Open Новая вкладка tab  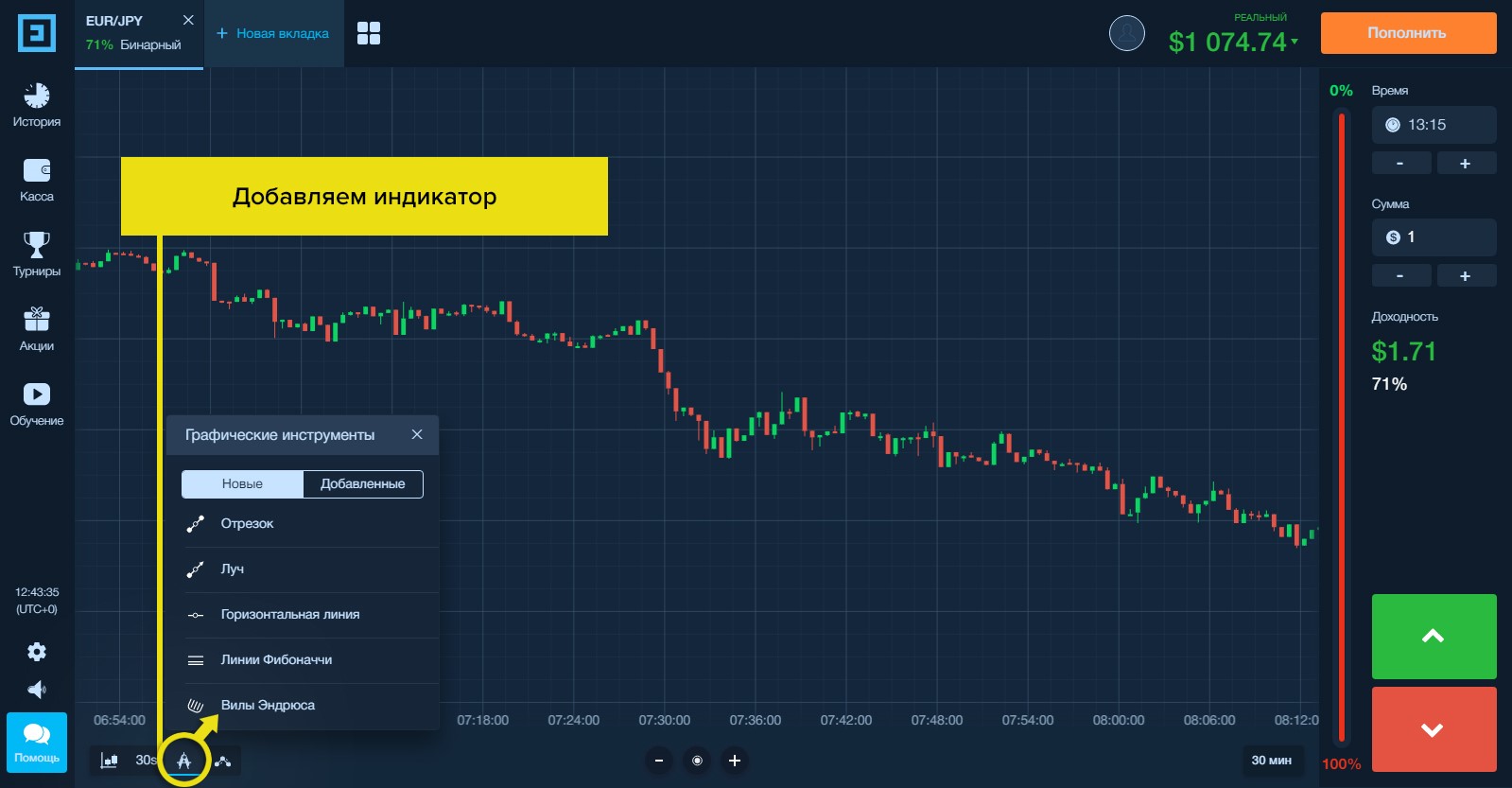[x=273, y=33]
